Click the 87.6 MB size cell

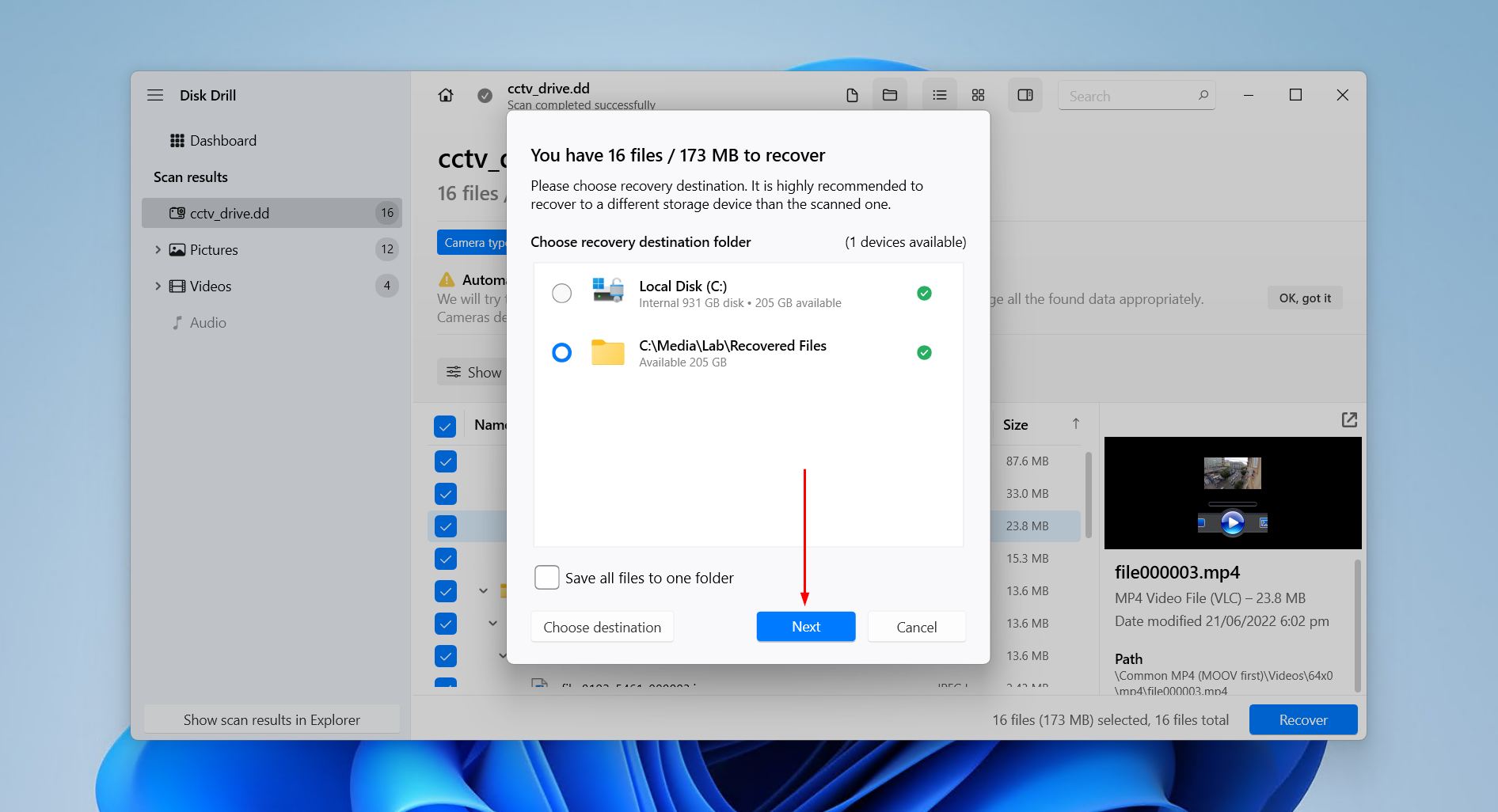point(1027,461)
